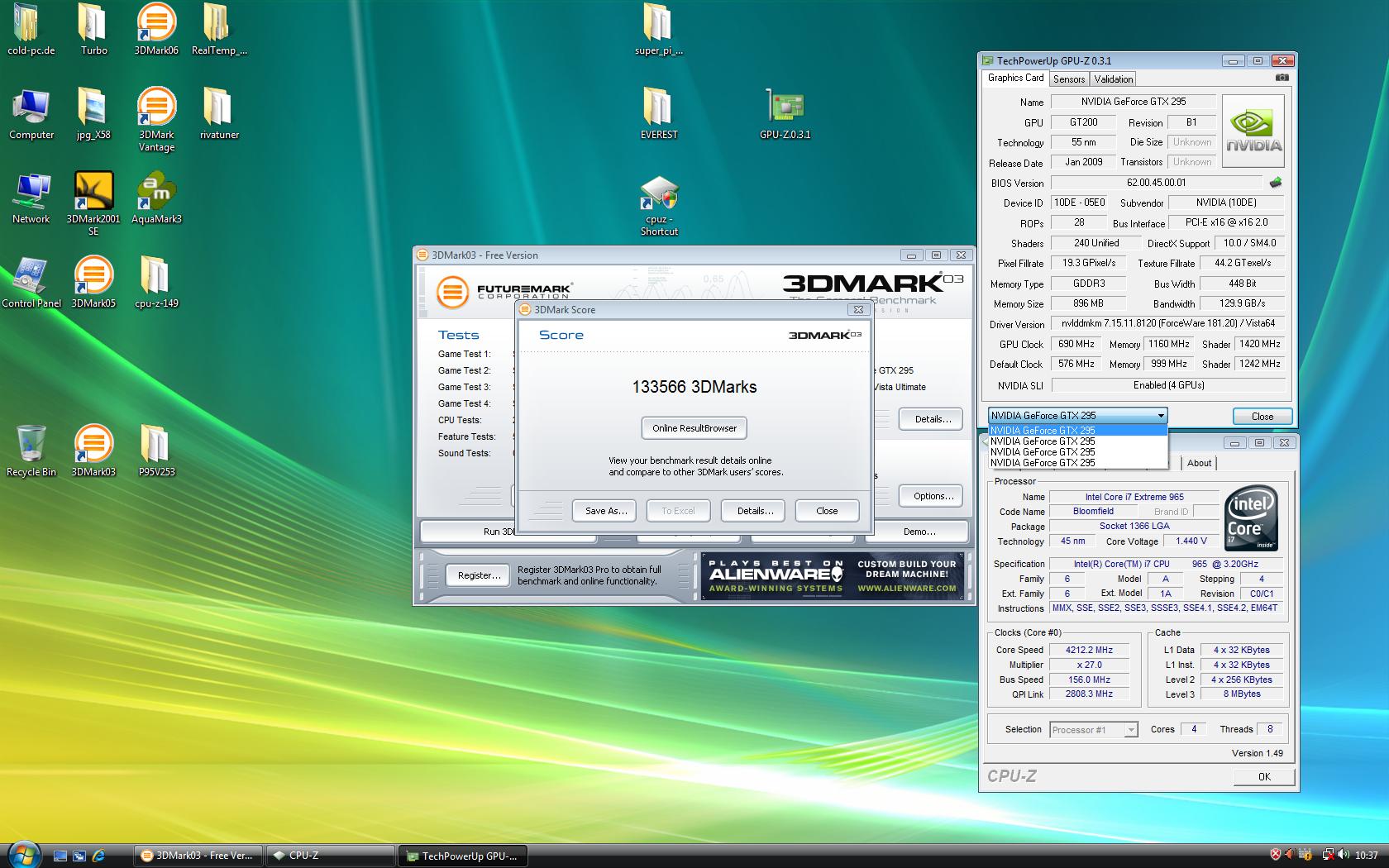Click NVIDIA logo in GPU-Z
The width and height of the screenshot is (1389, 868).
1253,131
